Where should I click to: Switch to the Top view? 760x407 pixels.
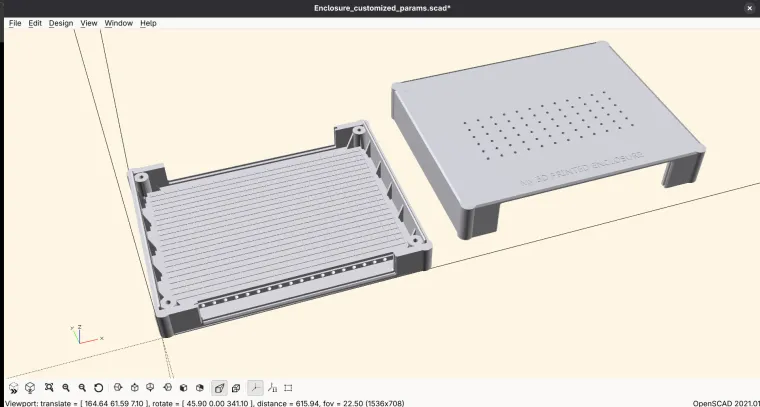[x=134, y=388]
